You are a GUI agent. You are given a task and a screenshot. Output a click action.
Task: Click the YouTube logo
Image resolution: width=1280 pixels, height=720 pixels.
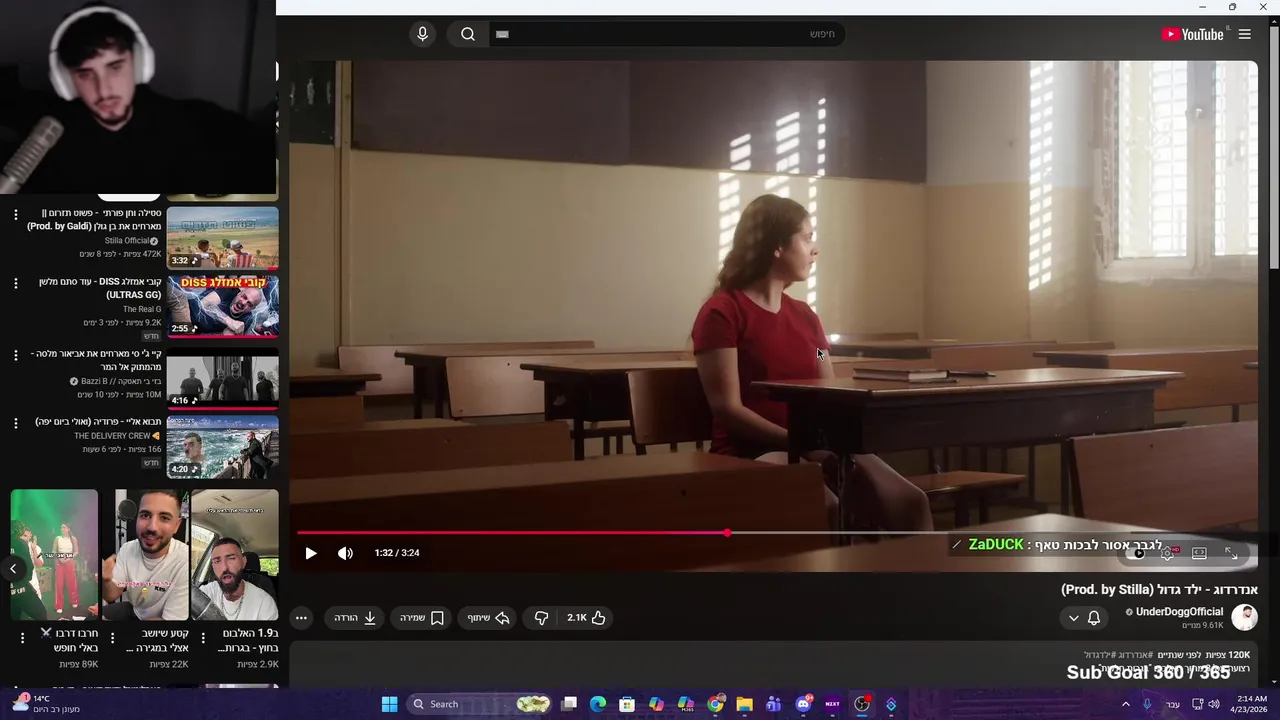(x=1193, y=34)
